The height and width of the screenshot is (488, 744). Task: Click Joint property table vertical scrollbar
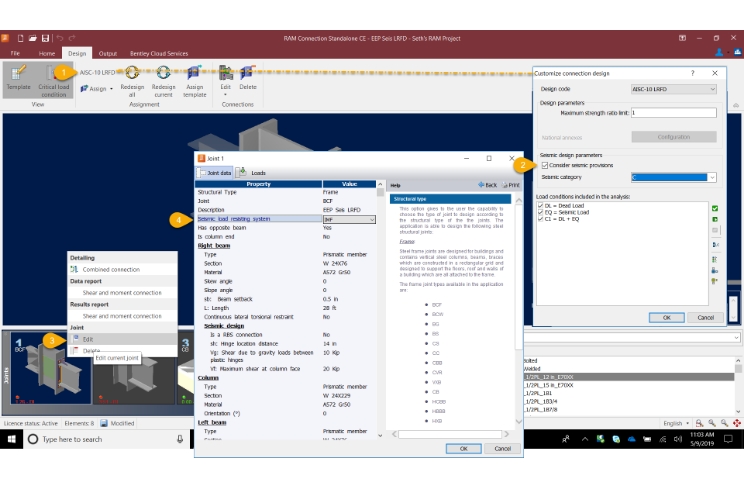click(x=380, y=309)
